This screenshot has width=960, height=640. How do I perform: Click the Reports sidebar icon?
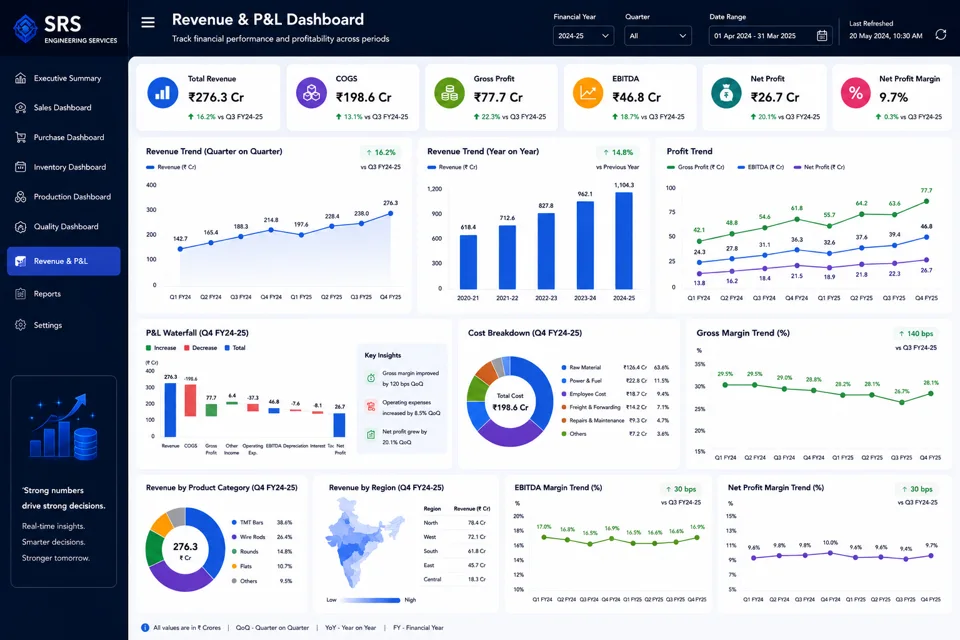click(x=20, y=294)
